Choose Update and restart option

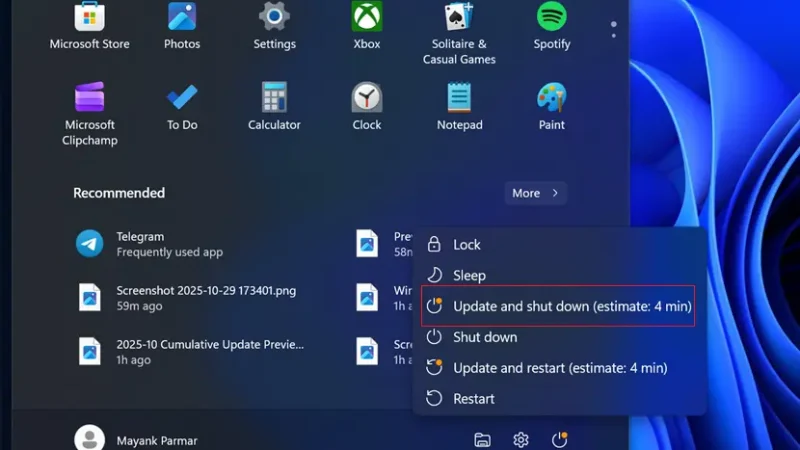559,368
